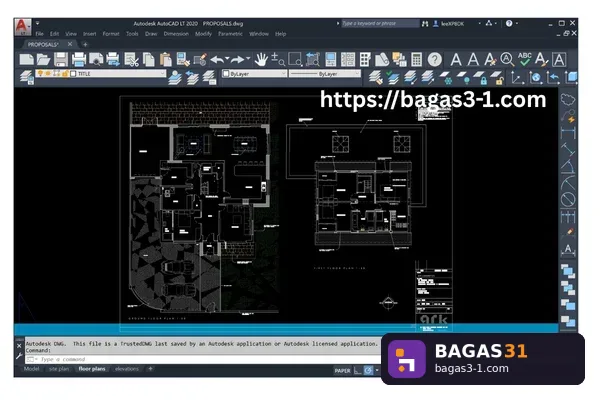The height and width of the screenshot is (400, 600).
Task: Click the leeXPBOK user account button
Action: tap(448, 24)
